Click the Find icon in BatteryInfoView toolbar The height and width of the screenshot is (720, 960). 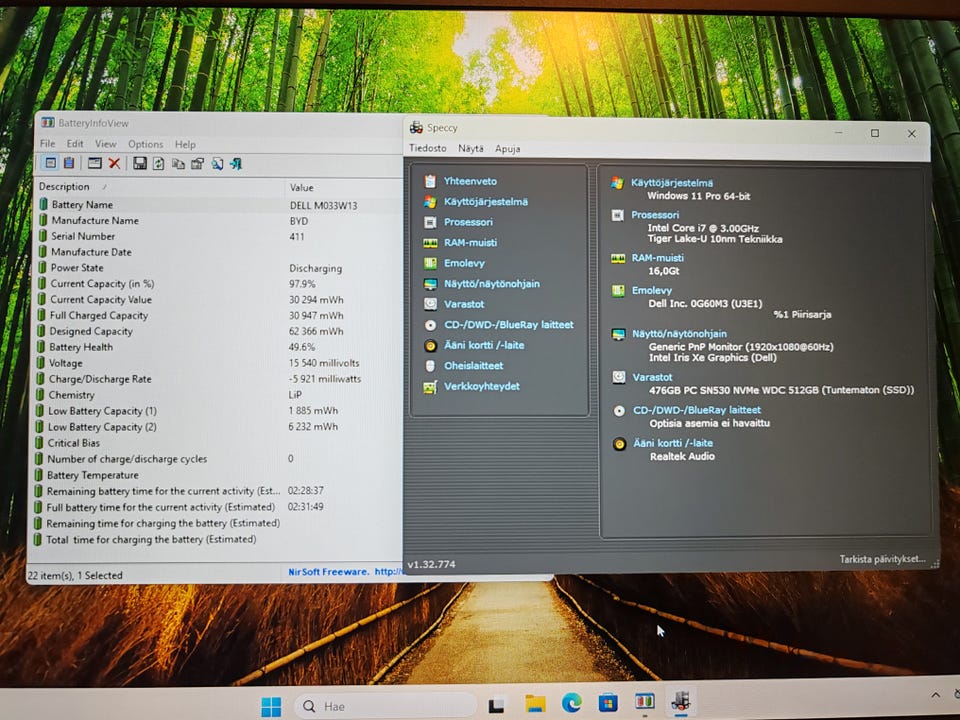click(216, 164)
